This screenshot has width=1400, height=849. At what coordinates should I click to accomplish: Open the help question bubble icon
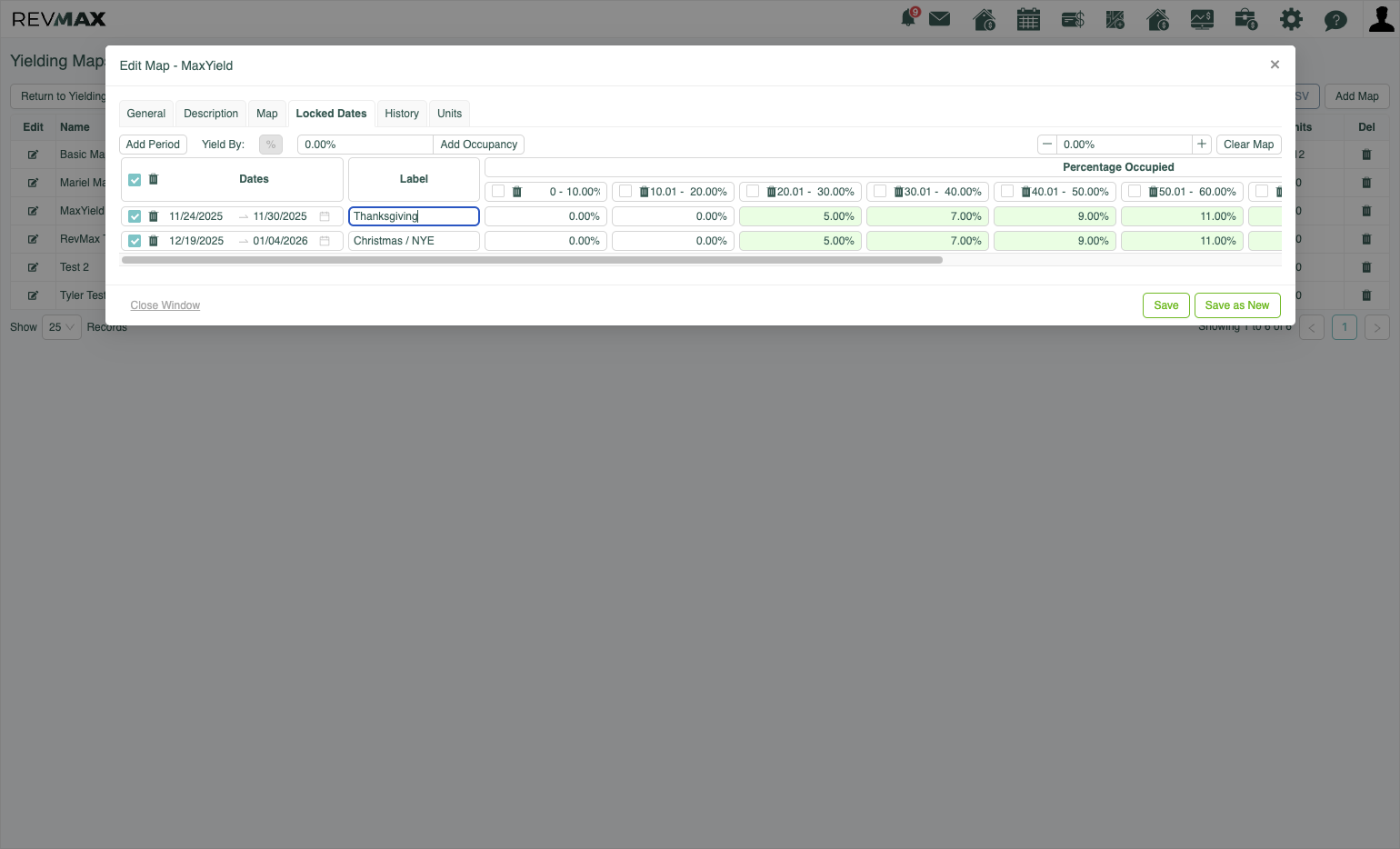[1335, 20]
